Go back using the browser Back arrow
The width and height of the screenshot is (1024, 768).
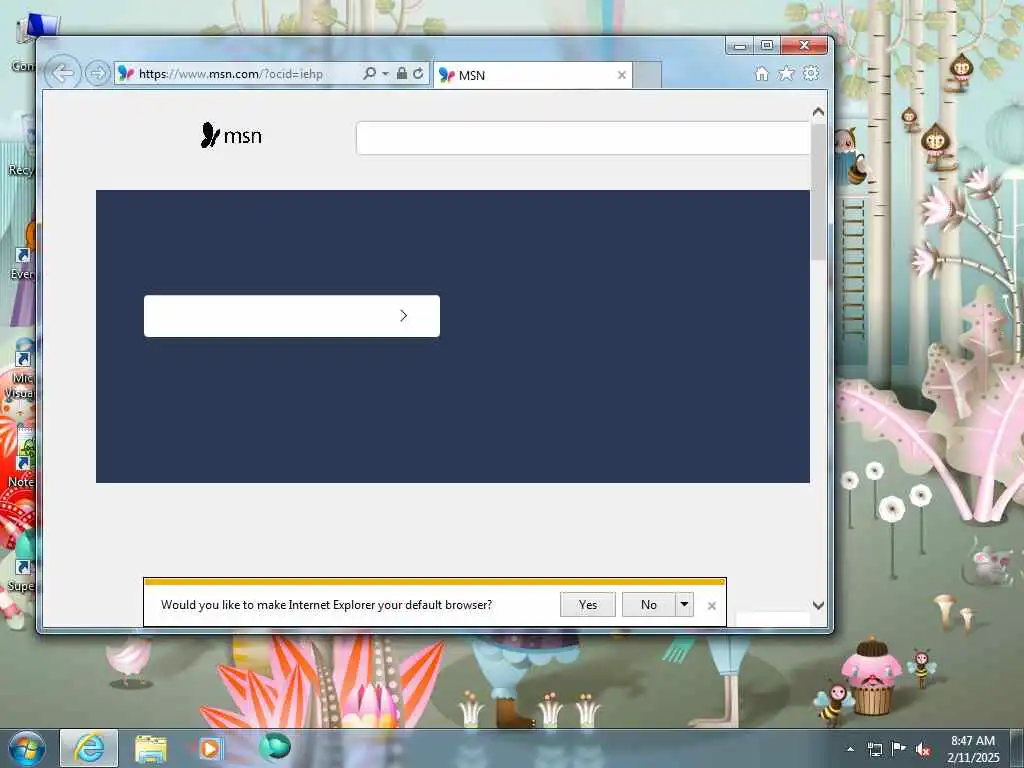(x=62, y=73)
